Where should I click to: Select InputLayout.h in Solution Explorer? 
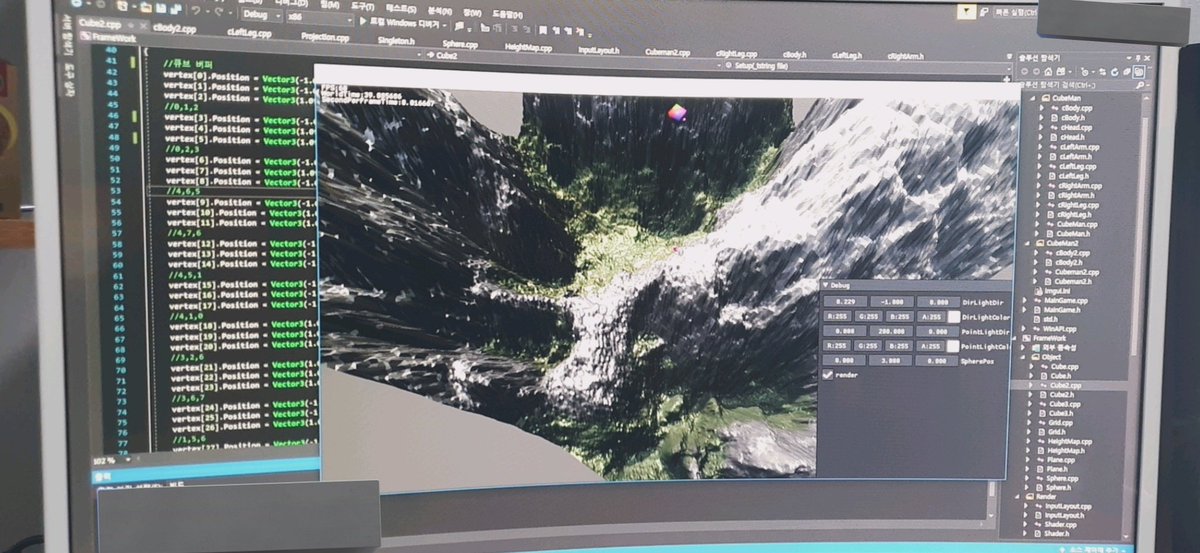pyautogui.click(x=1064, y=515)
